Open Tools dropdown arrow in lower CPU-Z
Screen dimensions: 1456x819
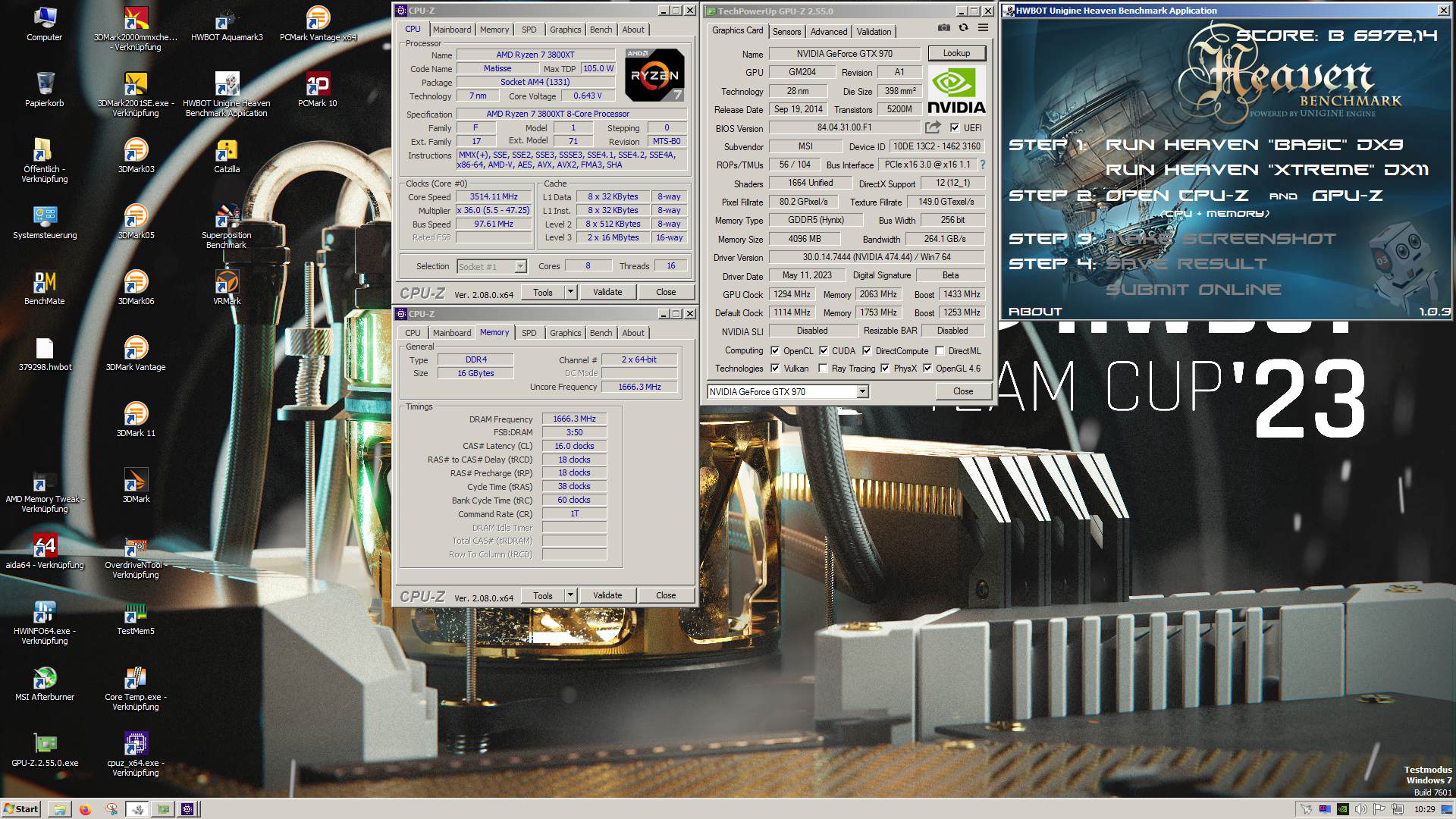coord(571,595)
